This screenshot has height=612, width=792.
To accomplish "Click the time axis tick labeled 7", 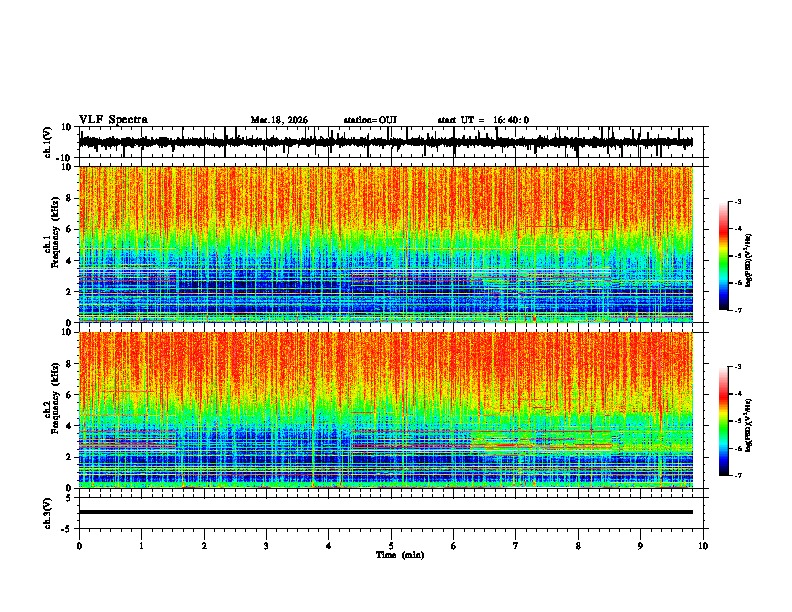I will tap(516, 546).
